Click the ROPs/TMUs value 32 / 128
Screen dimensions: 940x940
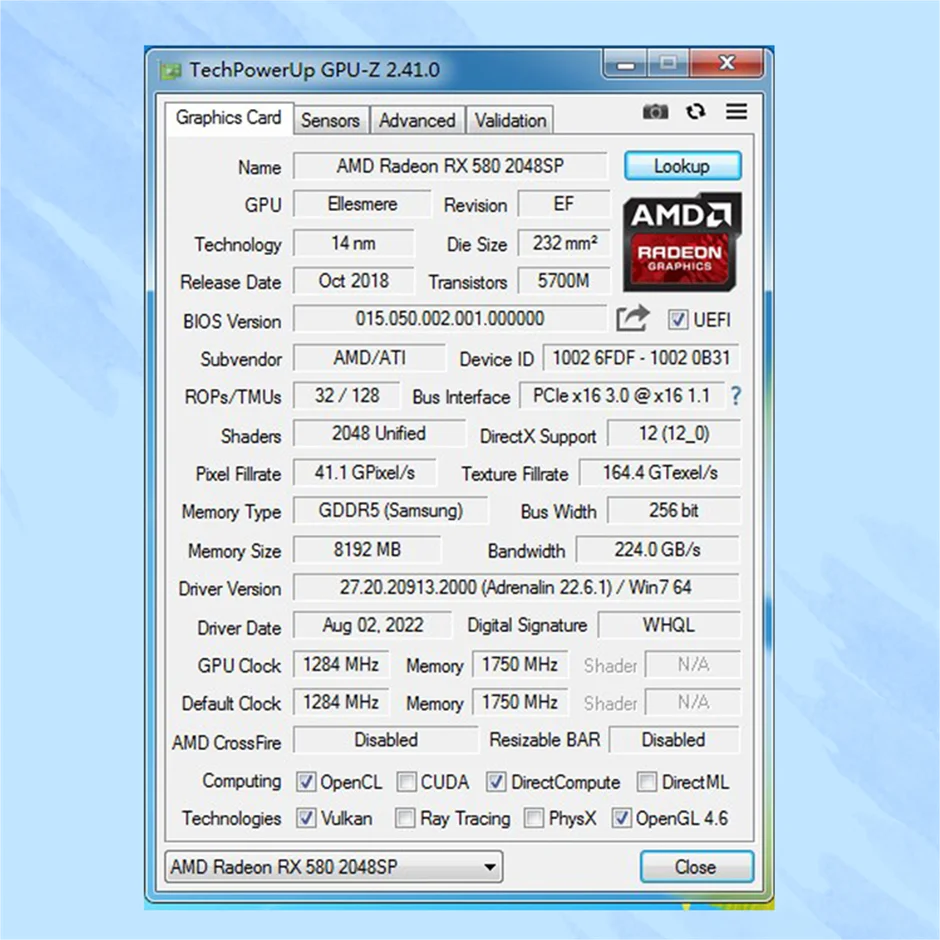[x=347, y=396]
